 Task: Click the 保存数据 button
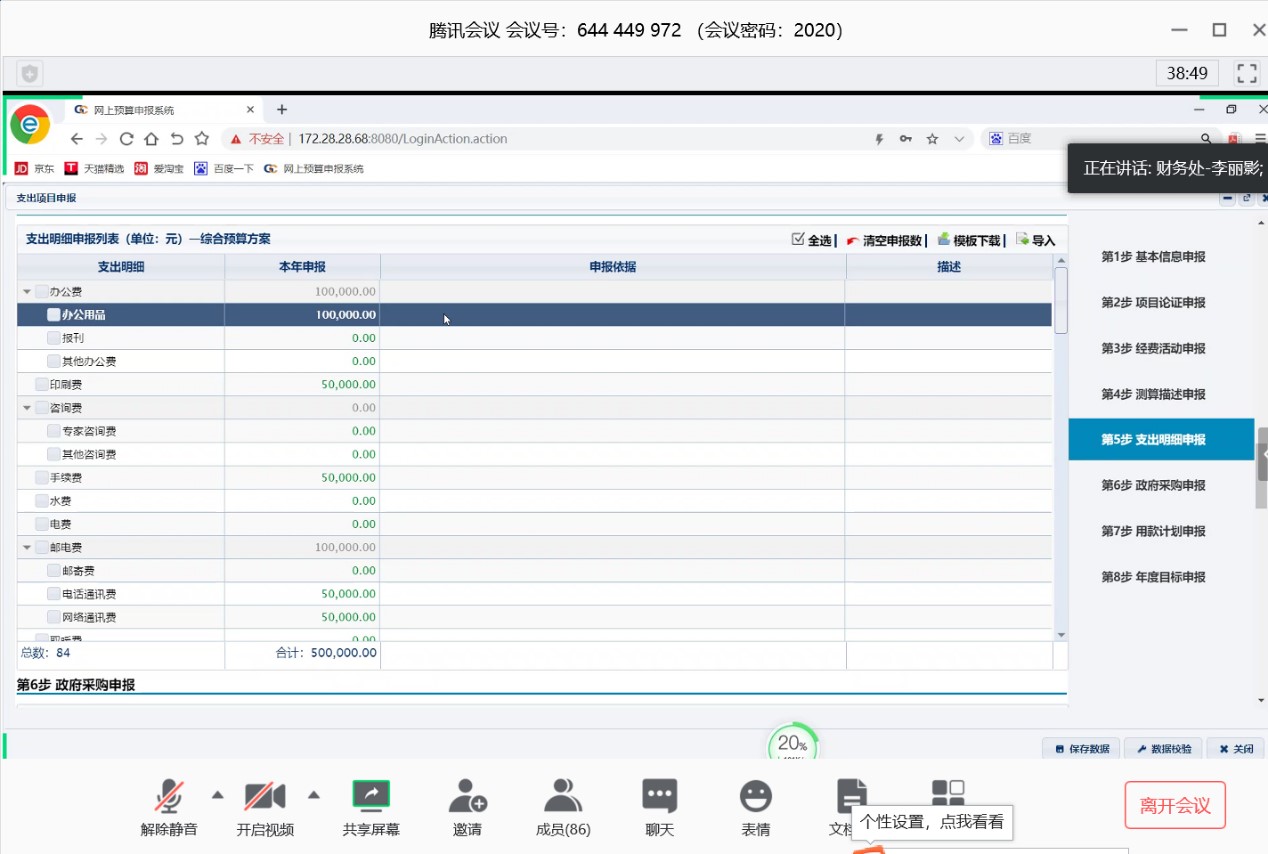[1081, 749]
